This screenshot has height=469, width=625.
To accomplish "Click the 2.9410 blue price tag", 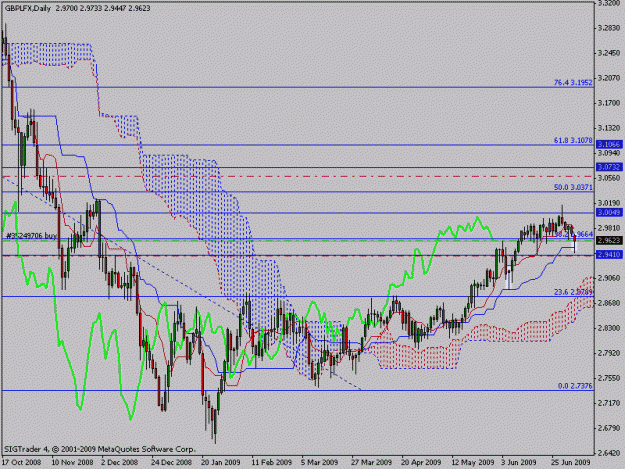I will click(609, 254).
